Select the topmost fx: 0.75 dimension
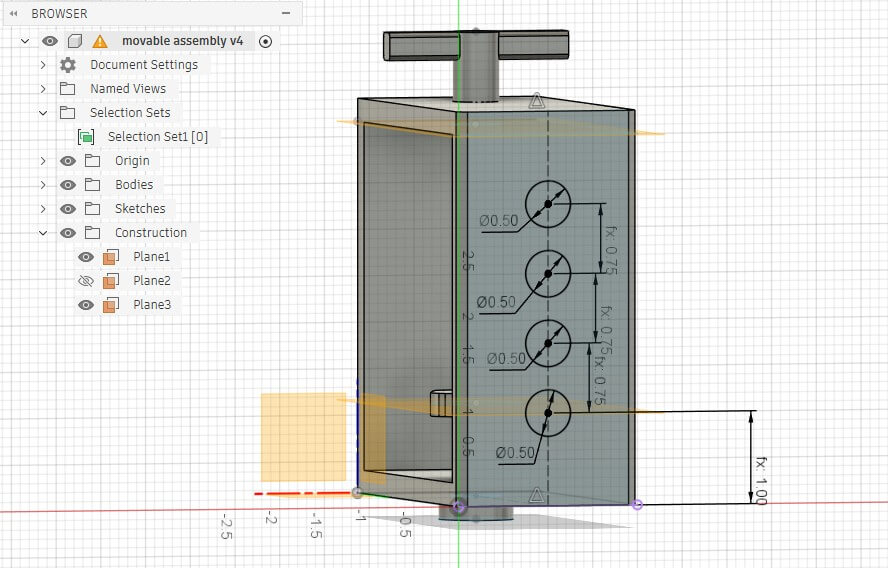This screenshot has height=568, width=888. pyautogui.click(x=612, y=250)
